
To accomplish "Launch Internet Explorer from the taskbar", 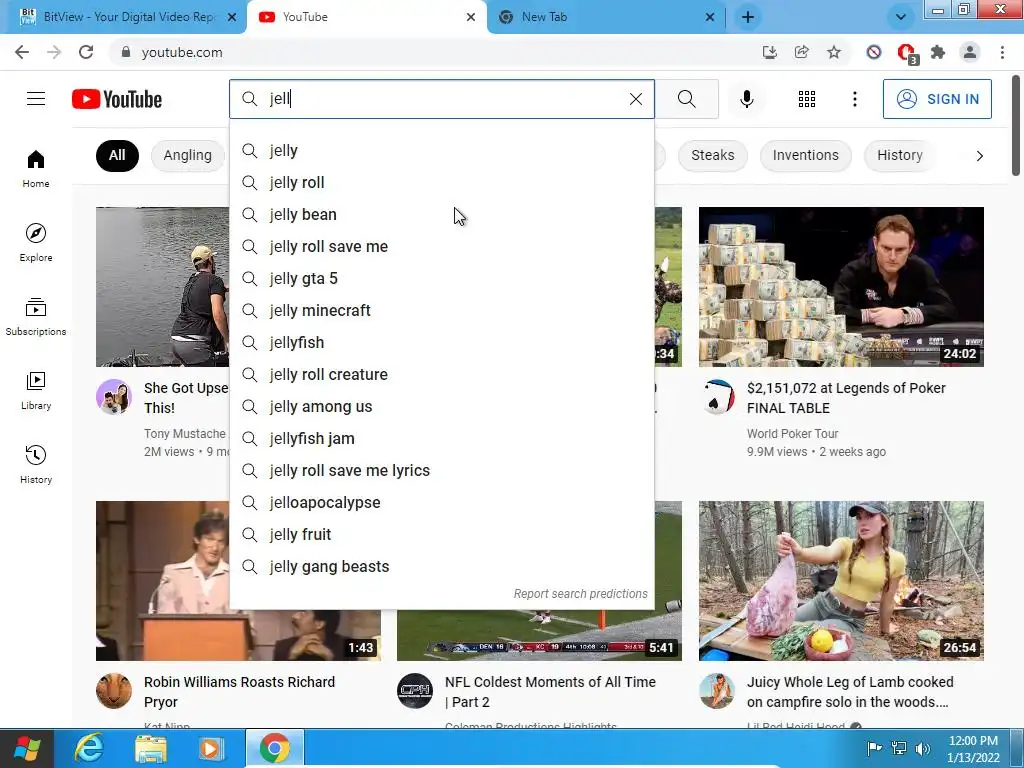I will [89, 748].
